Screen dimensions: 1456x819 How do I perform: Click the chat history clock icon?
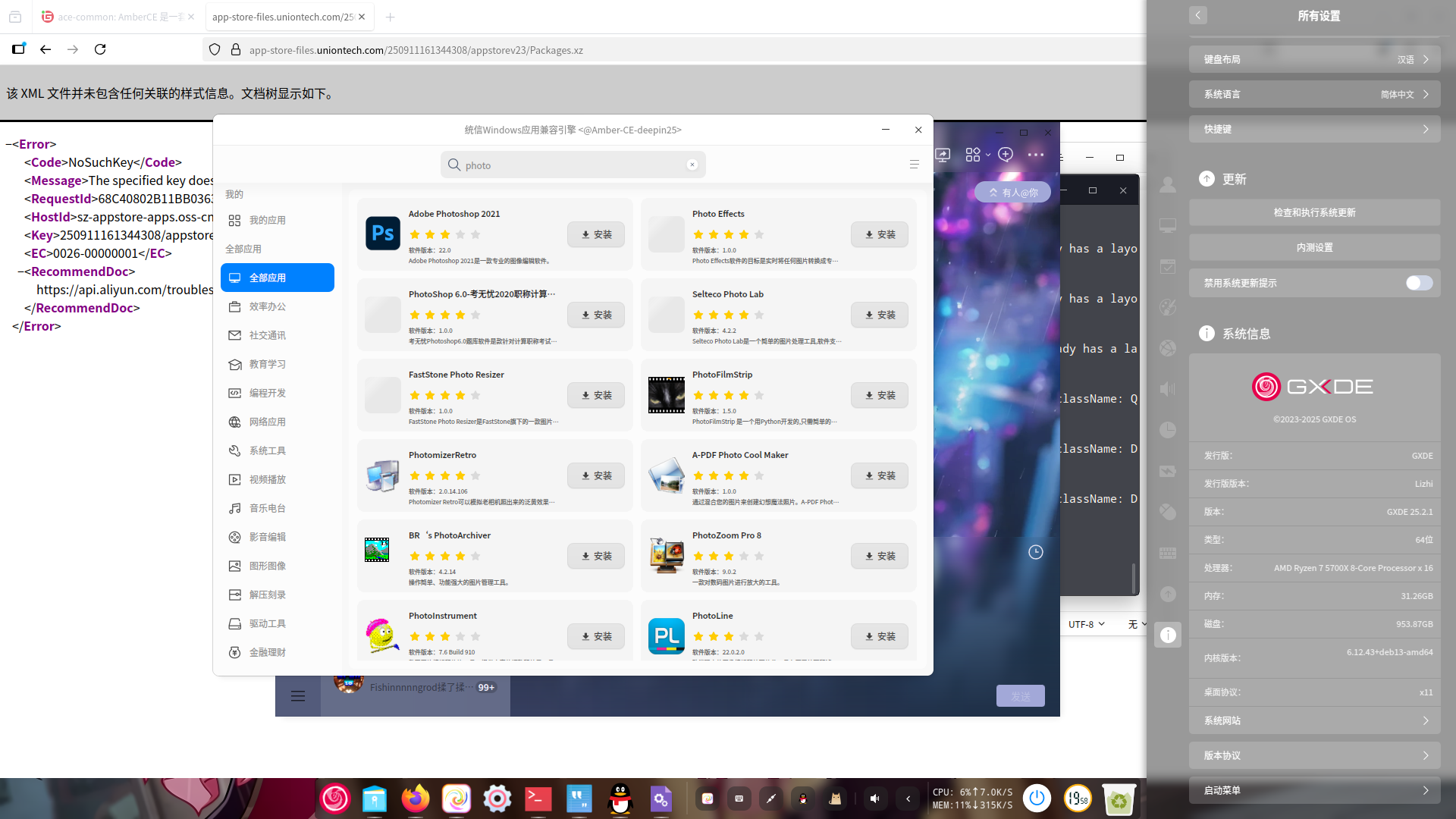(1036, 552)
